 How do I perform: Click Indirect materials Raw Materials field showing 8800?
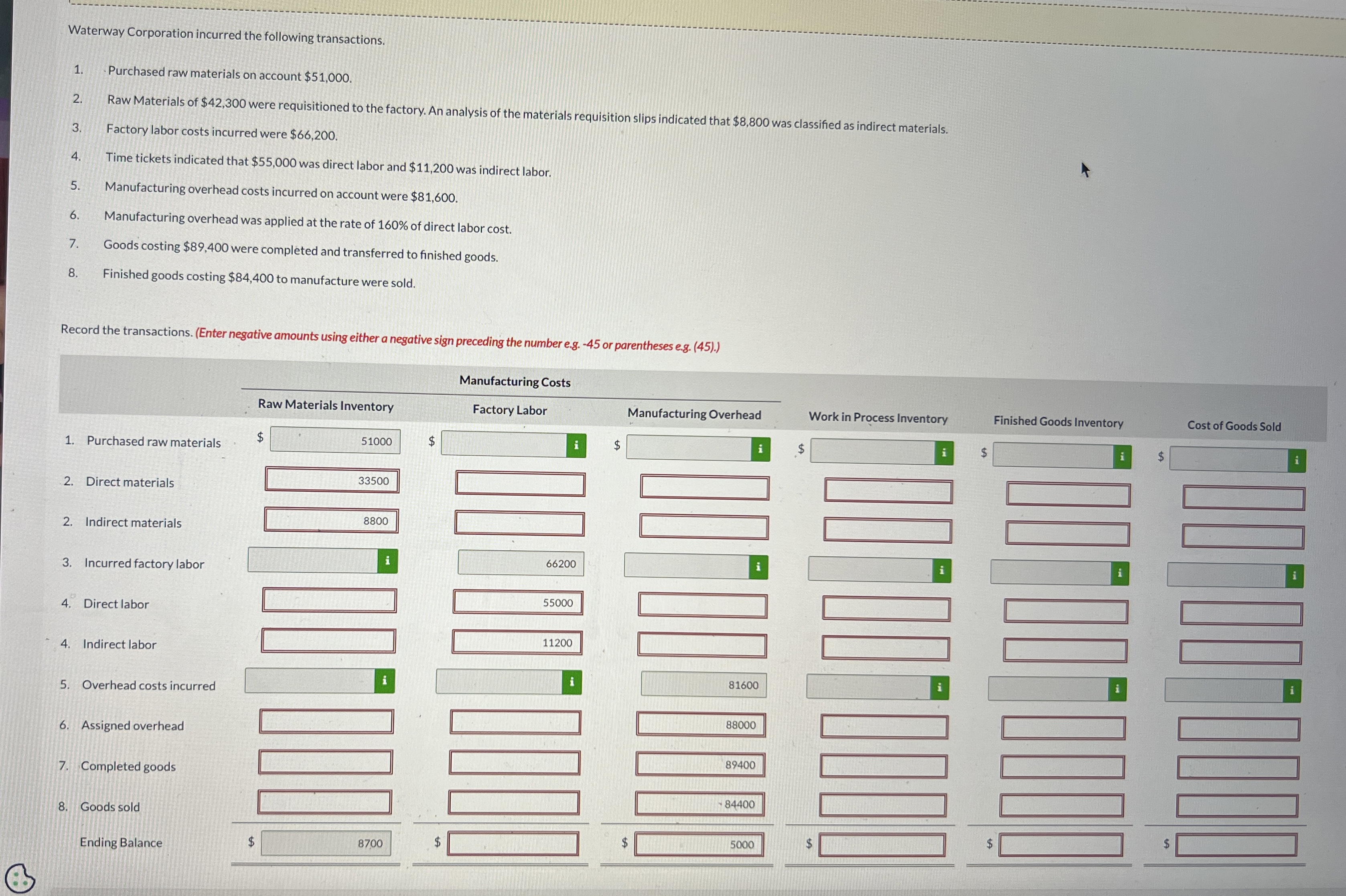331,520
